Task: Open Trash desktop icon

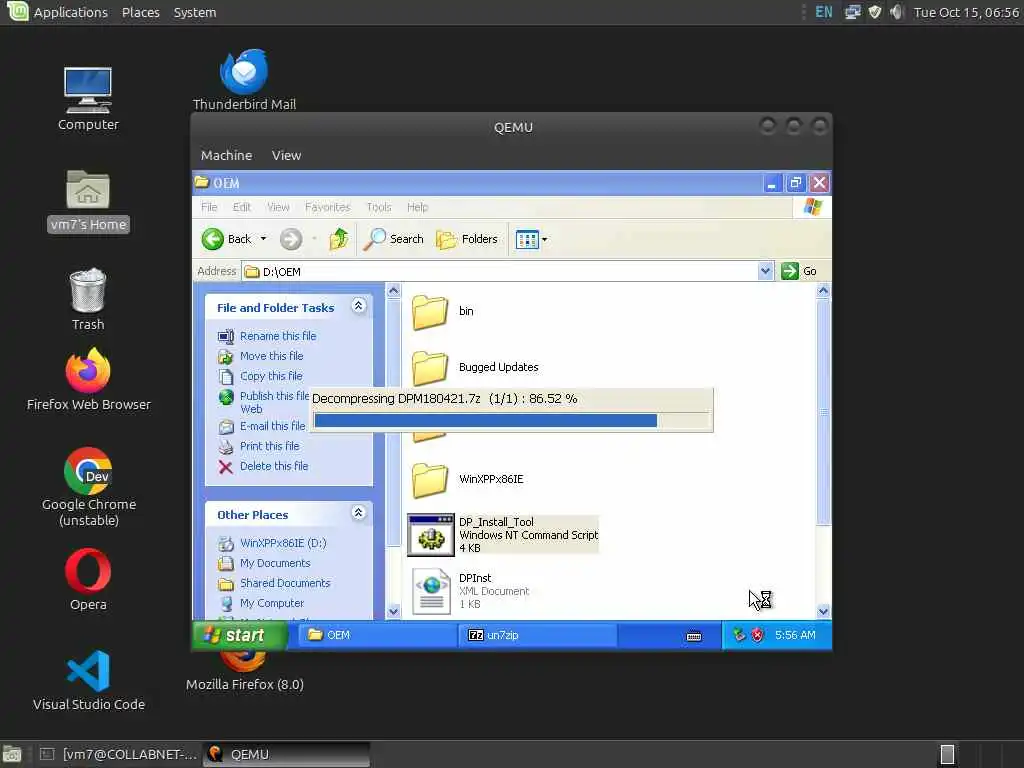Action: pos(88,299)
